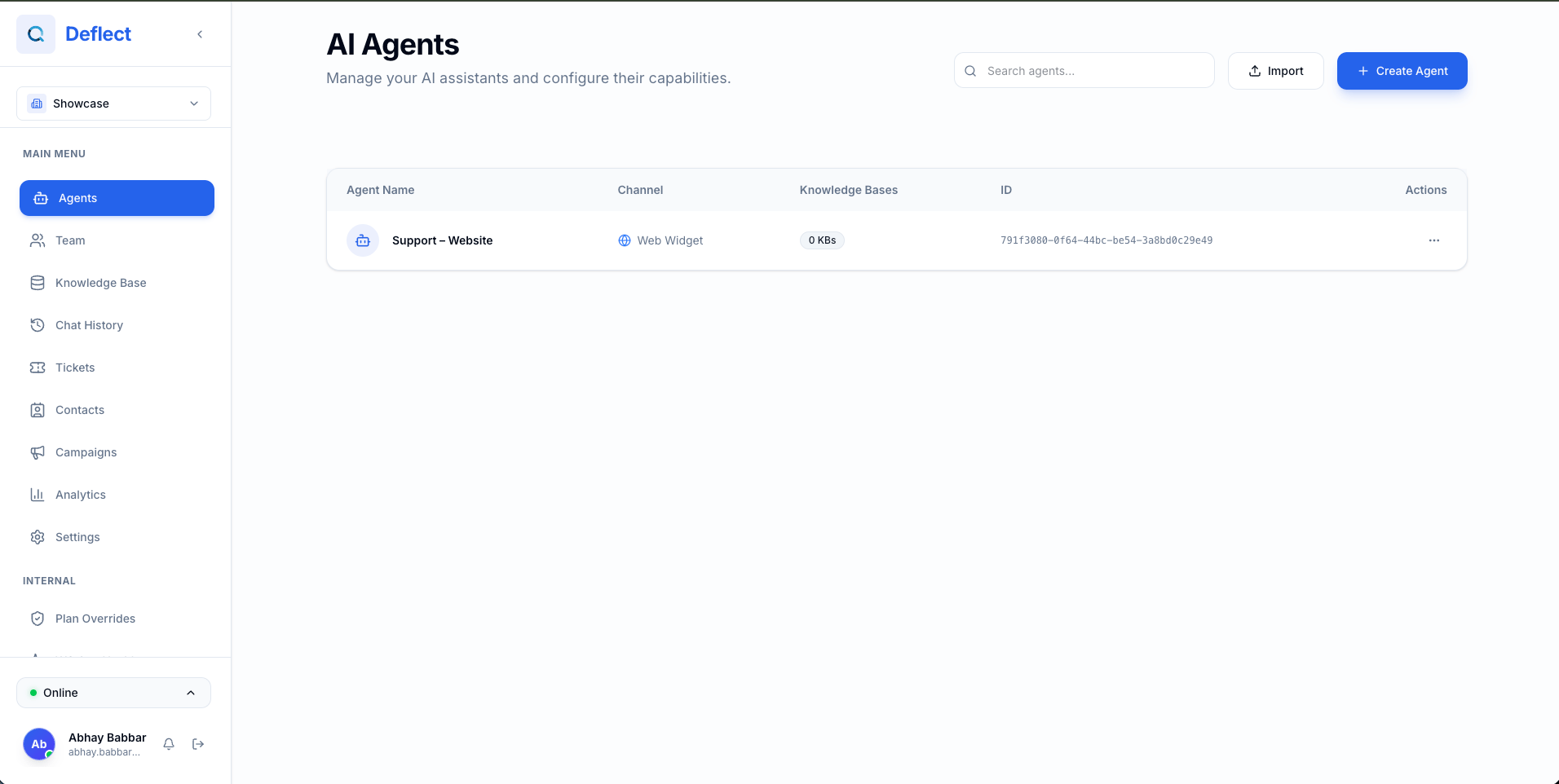
Task: Click the green Online status dot
Action: pyautogui.click(x=33, y=693)
